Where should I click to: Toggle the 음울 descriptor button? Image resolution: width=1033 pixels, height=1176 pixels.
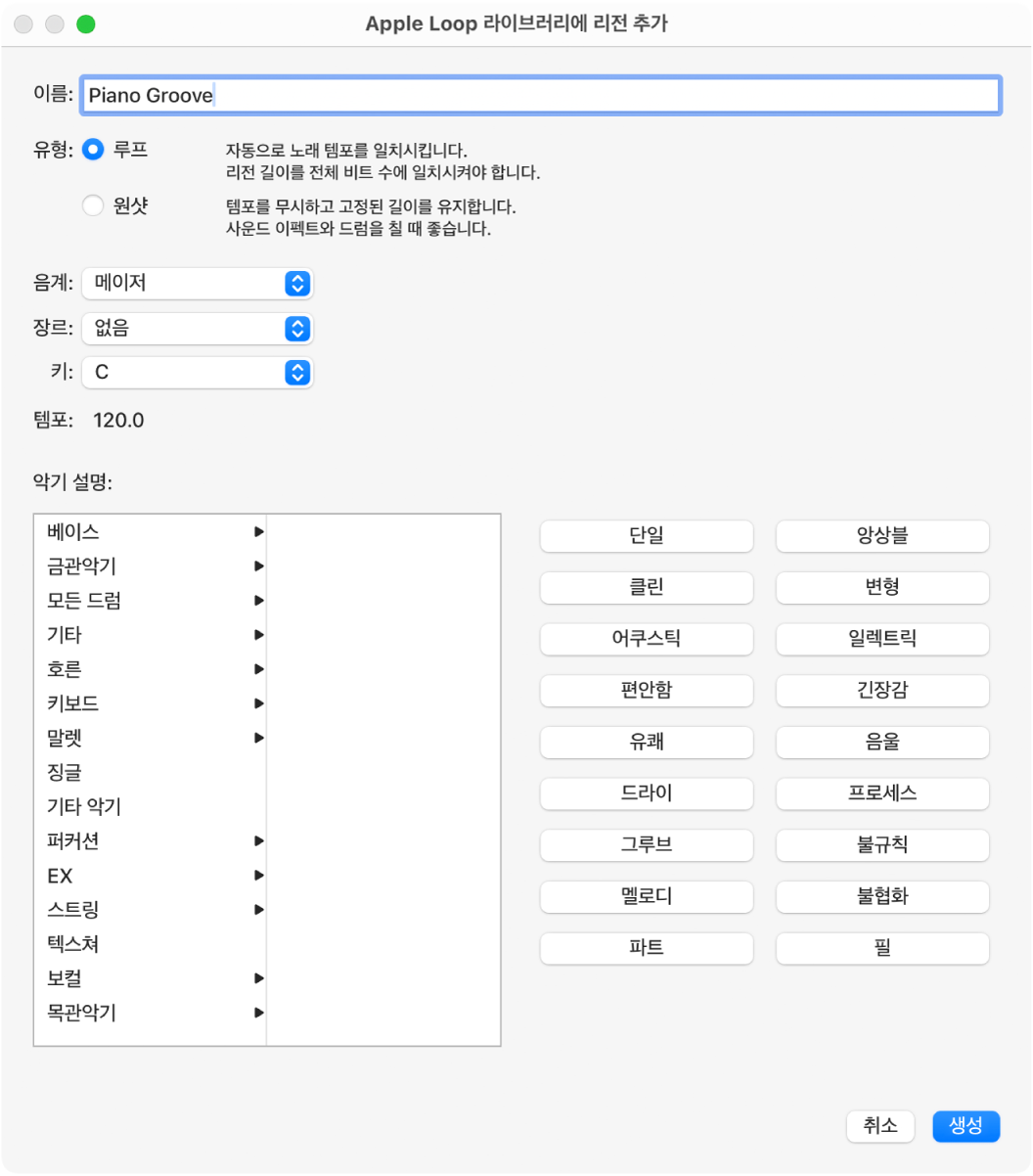882,742
